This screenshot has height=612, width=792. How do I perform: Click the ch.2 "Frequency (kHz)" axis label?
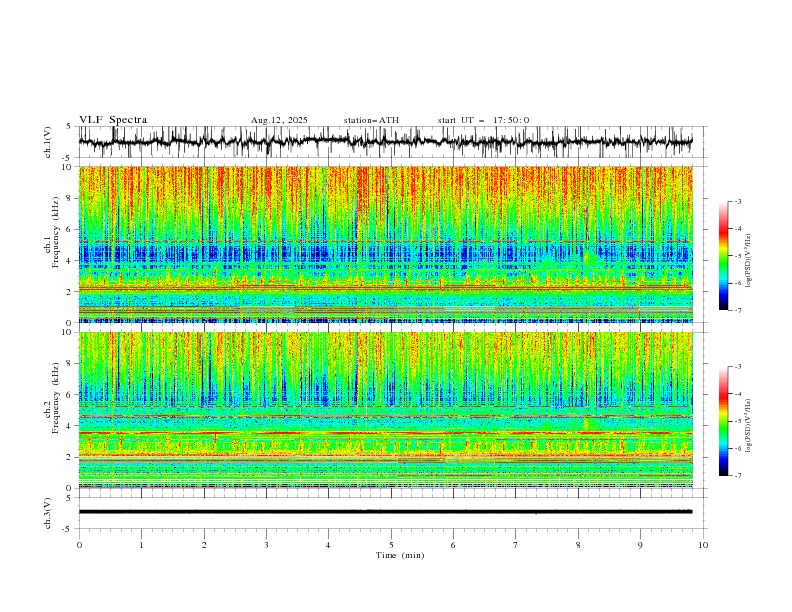click(x=56, y=397)
